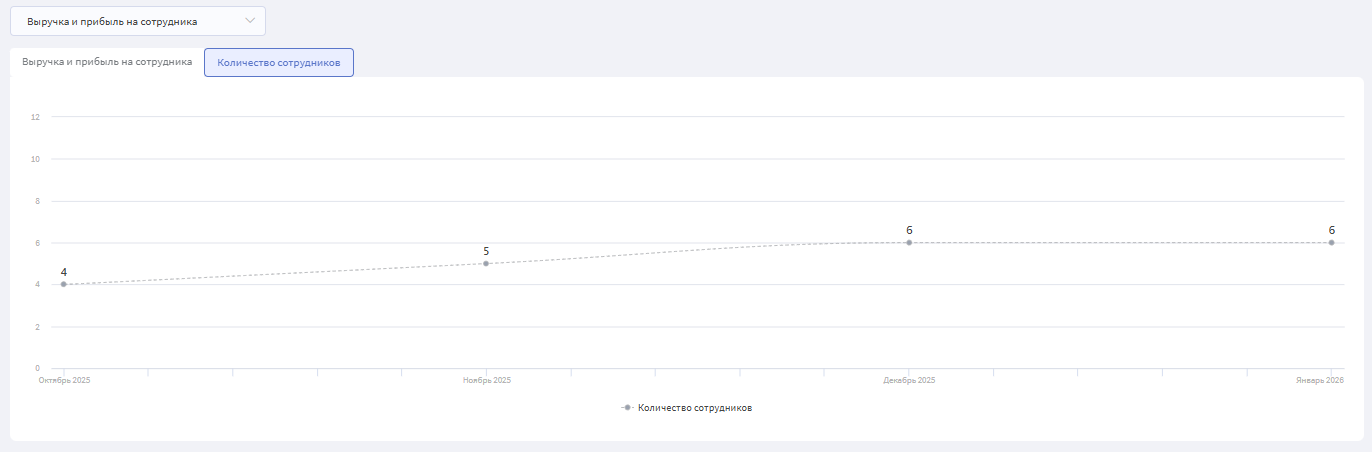The width and height of the screenshot is (1372, 452).
Task: Select the «Количество сотрудников» tab
Action: pyautogui.click(x=279, y=62)
